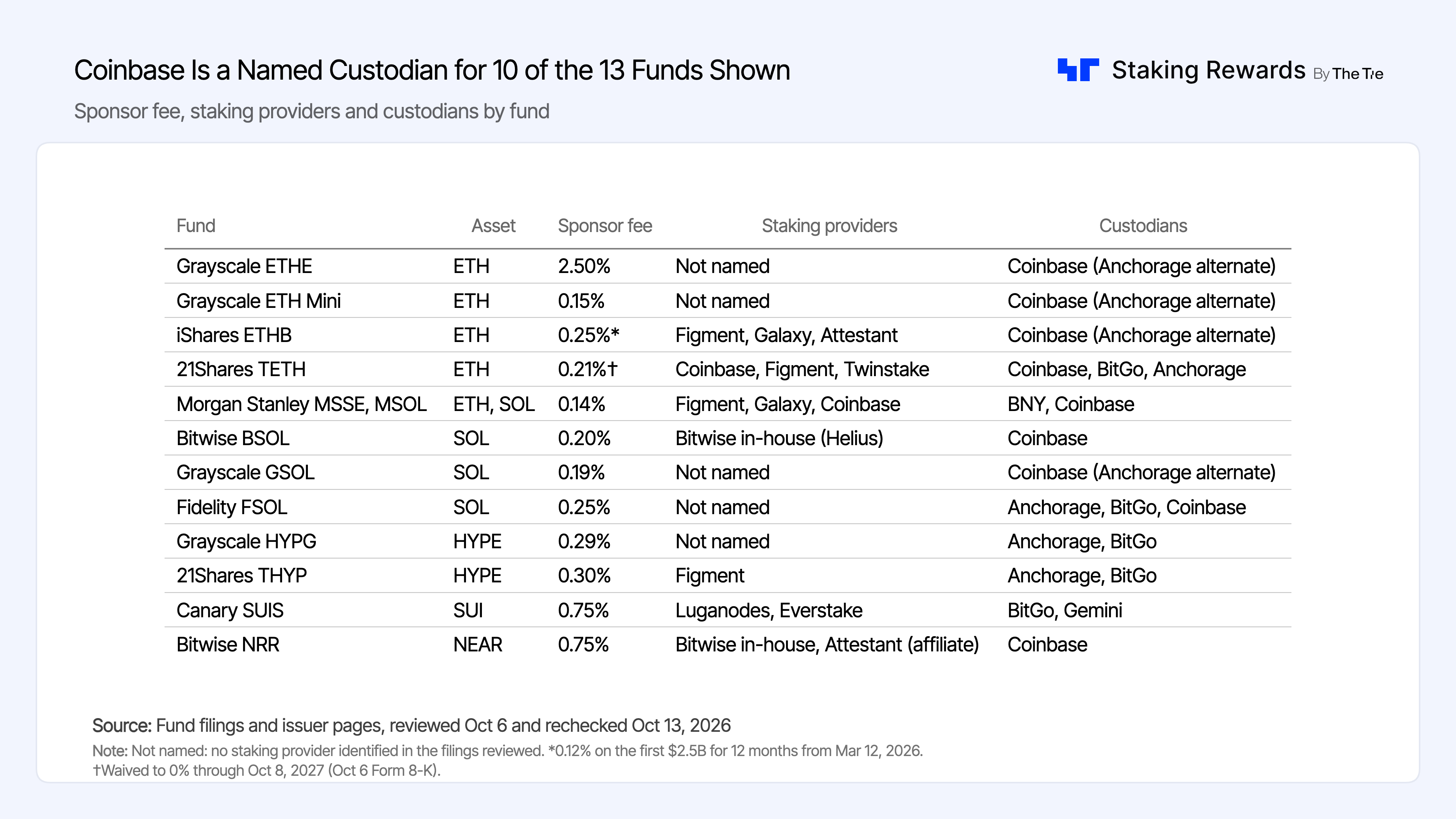Click the 'Staking Rewards' brand name text
Screen dimensions: 1456x819
click(x=1208, y=70)
